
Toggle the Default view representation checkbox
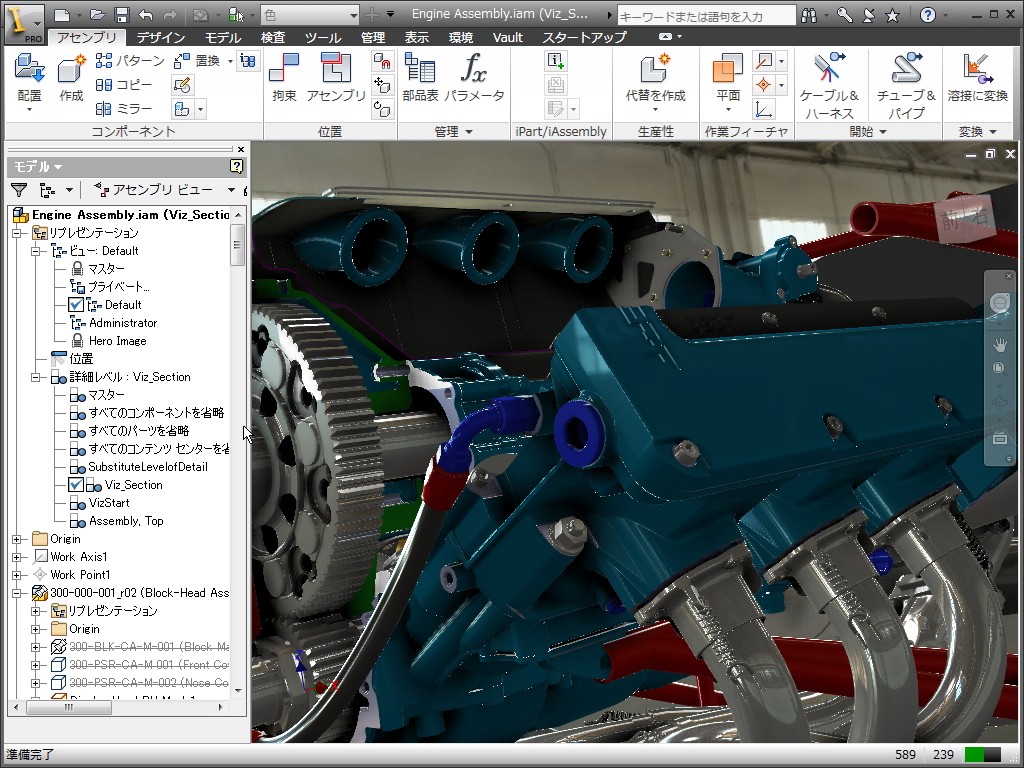coord(76,305)
